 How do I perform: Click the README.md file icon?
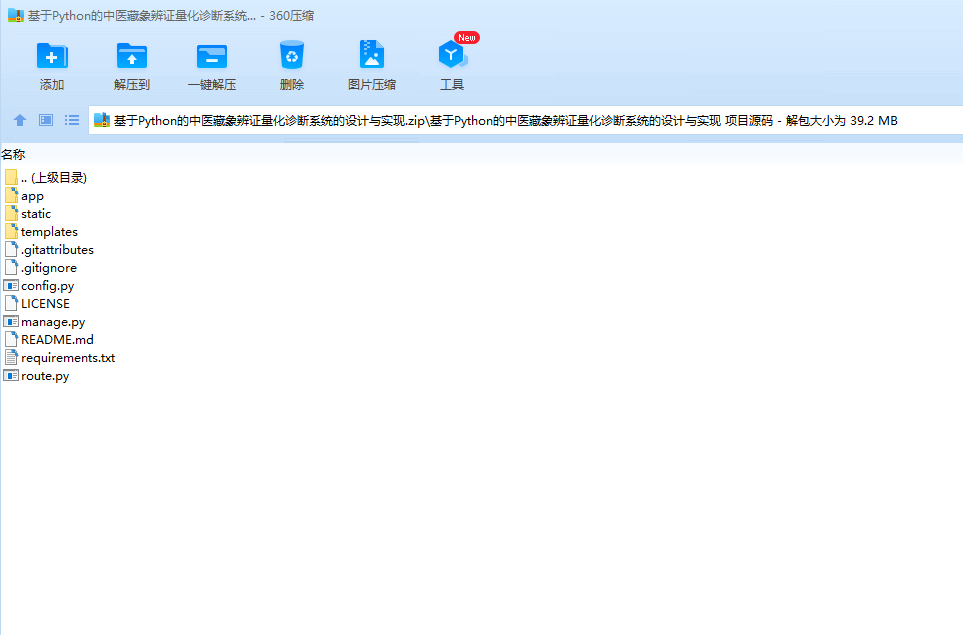(11, 340)
